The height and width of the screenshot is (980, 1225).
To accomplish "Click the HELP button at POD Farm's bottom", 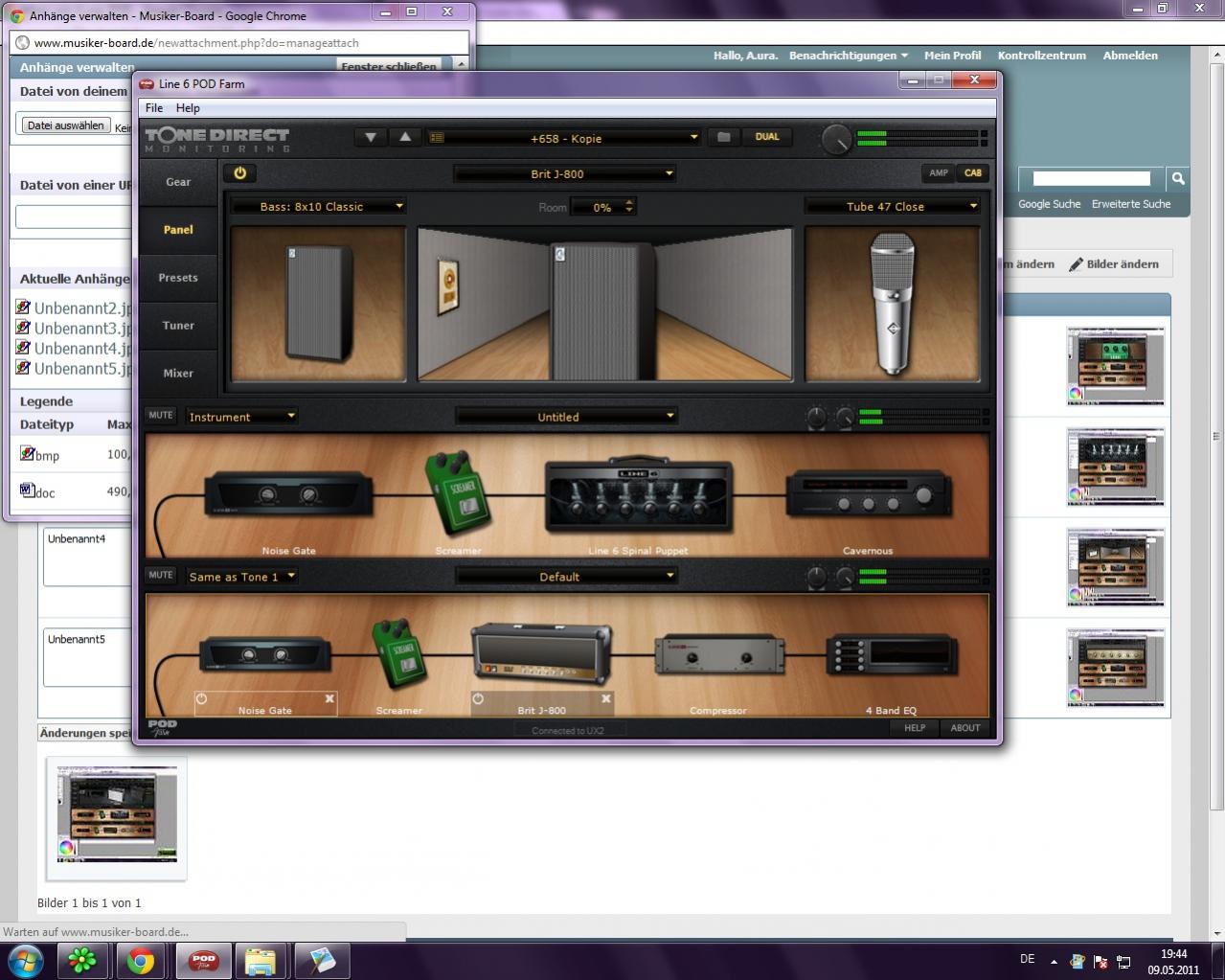I will point(915,728).
